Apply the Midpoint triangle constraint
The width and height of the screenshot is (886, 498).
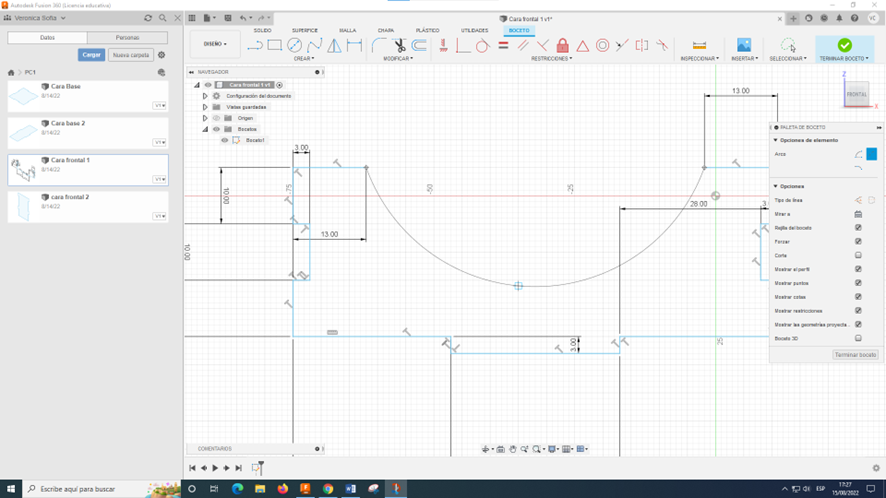pyautogui.click(x=583, y=45)
